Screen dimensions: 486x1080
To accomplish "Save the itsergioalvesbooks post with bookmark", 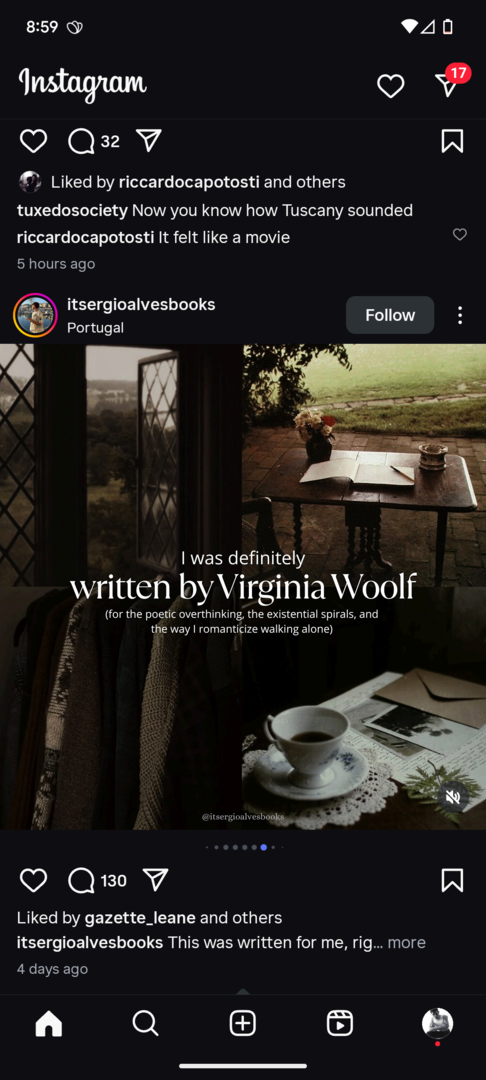I will (452, 880).
